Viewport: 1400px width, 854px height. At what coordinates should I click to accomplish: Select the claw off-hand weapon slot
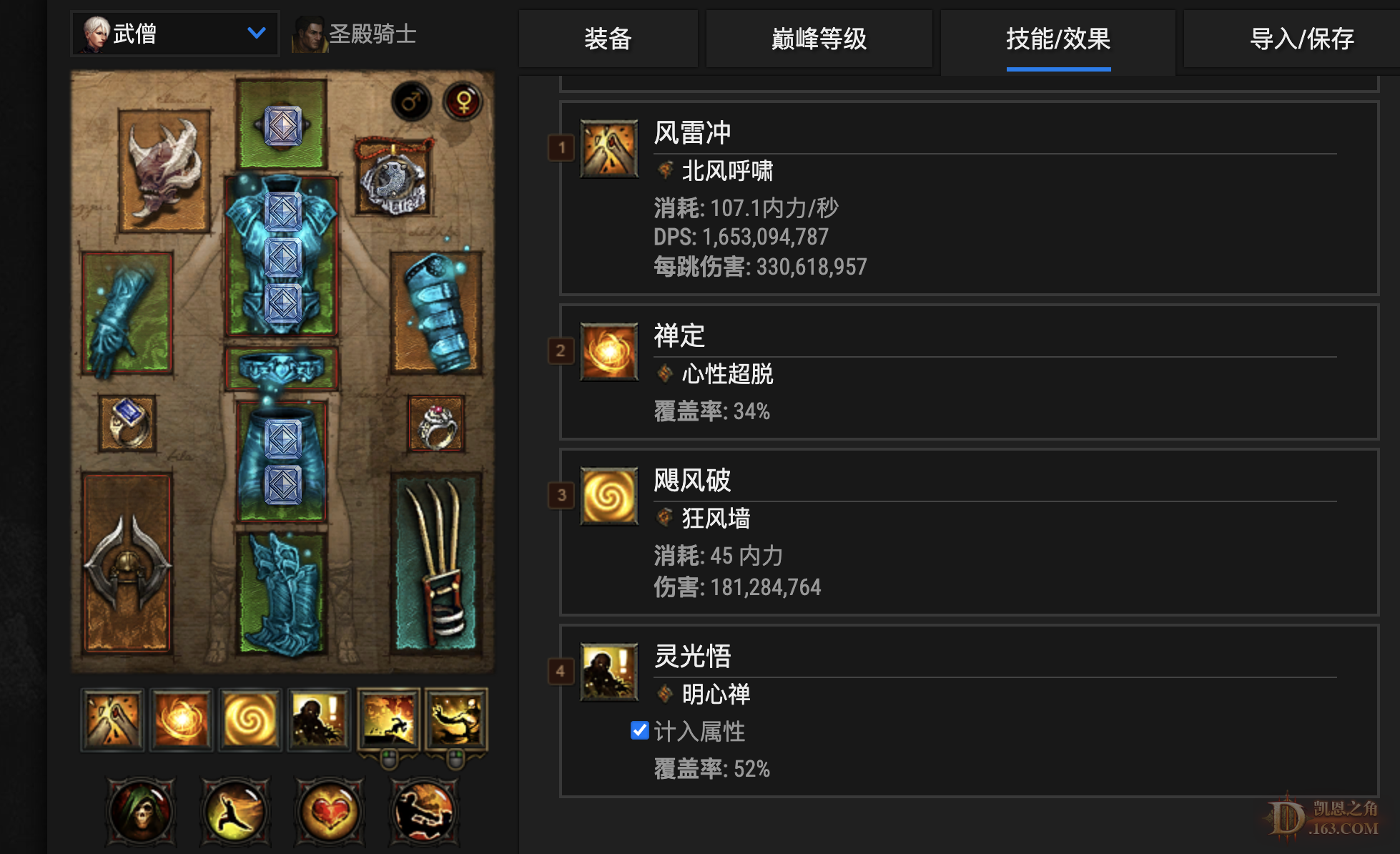[x=436, y=563]
